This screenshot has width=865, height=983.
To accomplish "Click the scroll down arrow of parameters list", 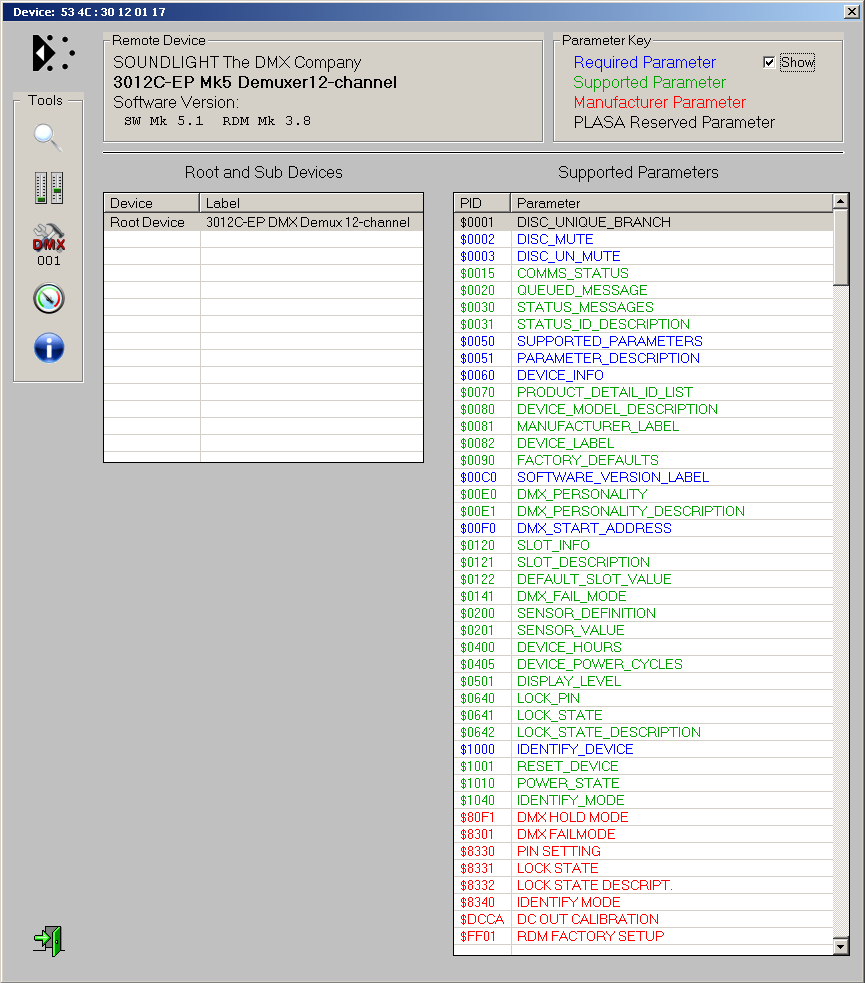I will point(840,946).
